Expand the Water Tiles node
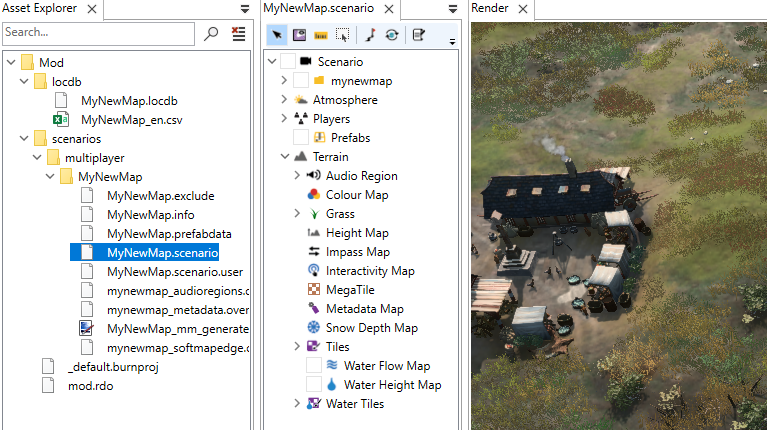 point(297,404)
